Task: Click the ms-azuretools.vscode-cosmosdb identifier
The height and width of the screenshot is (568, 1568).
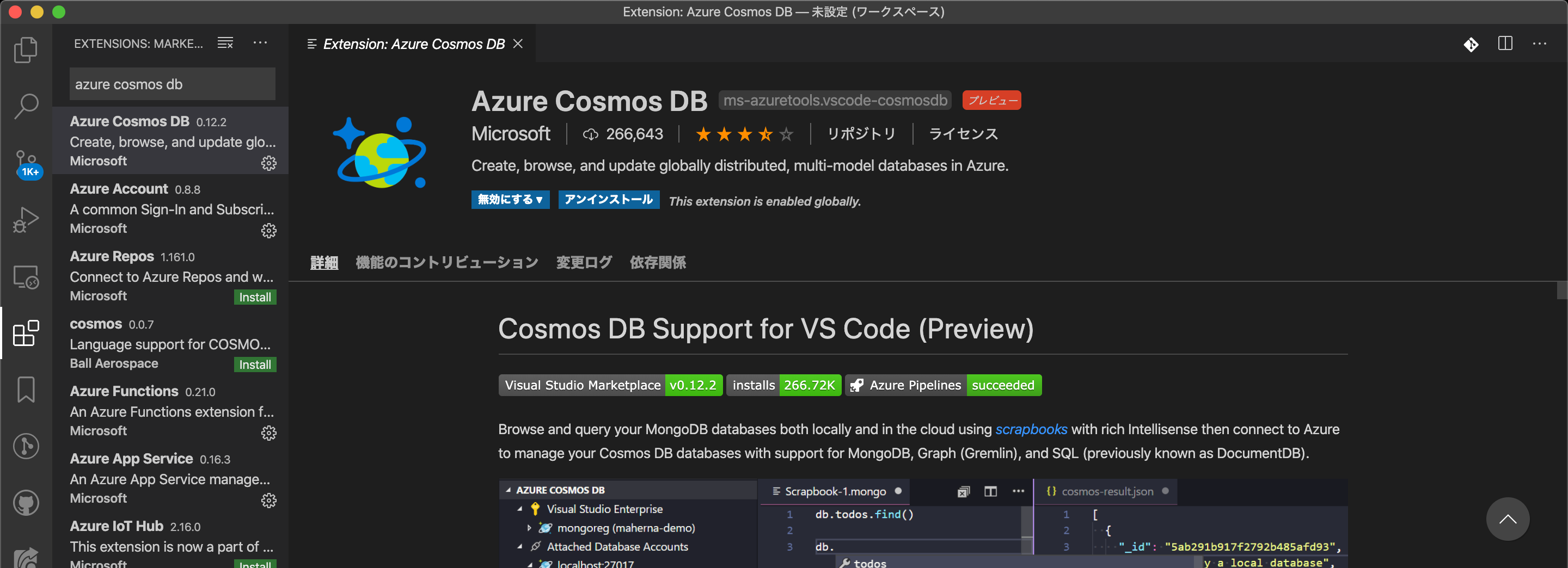Action: pos(835,100)
